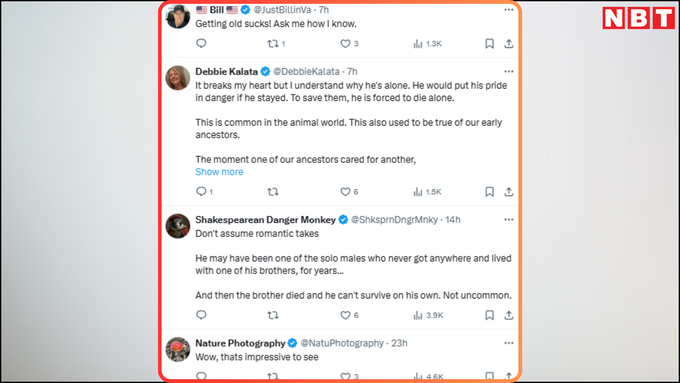680x383 pixels.
Task: View analytics on Debbie Kalata's 1.5K views
Action: click(427, 192)
